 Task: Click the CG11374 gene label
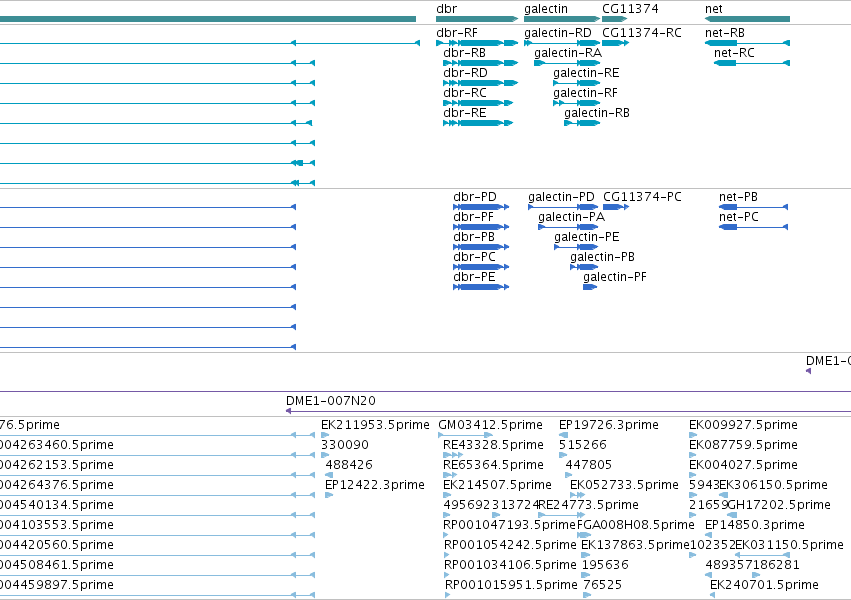point(630,9)
